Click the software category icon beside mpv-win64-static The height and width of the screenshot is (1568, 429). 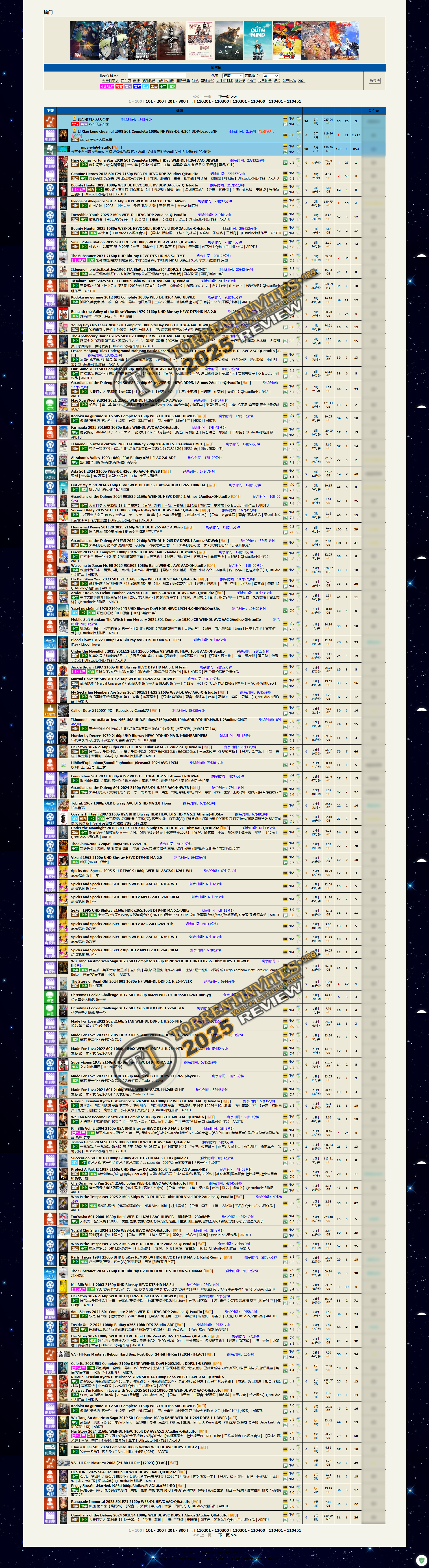tap(50, 149)
